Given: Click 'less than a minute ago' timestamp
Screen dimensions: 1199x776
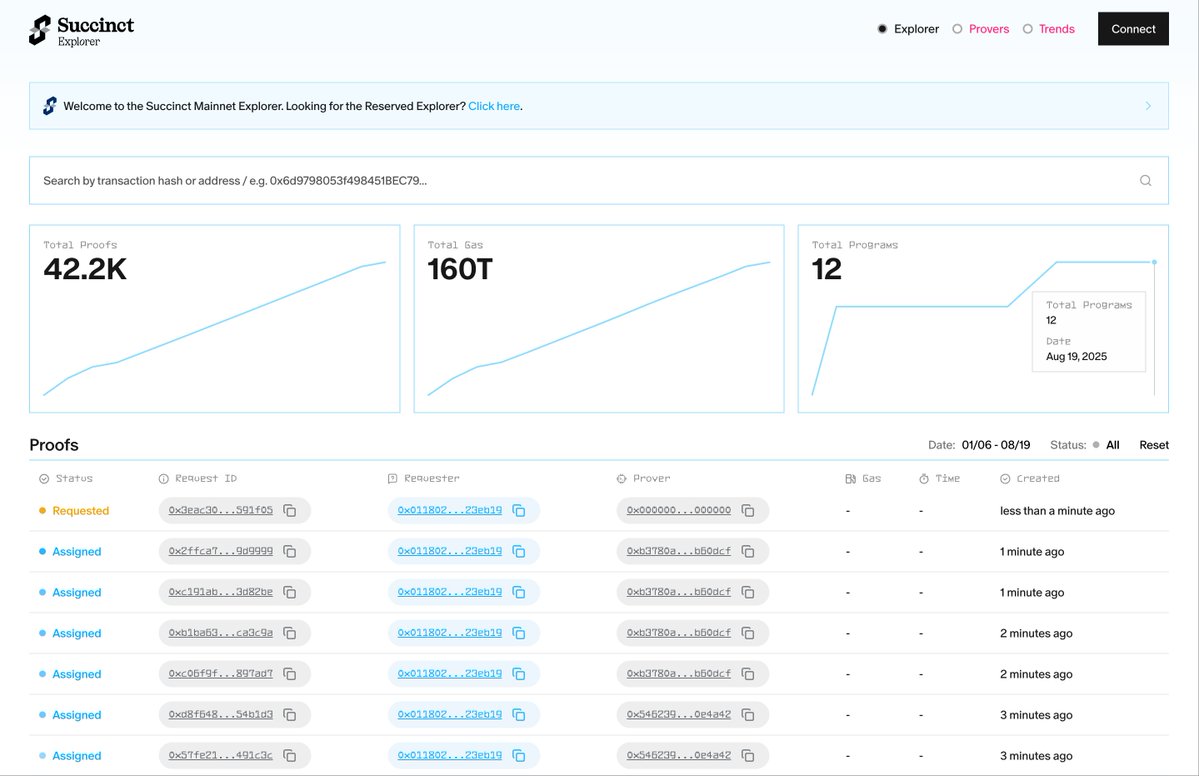Looking at the screenshot, I should pos(1058,511).
